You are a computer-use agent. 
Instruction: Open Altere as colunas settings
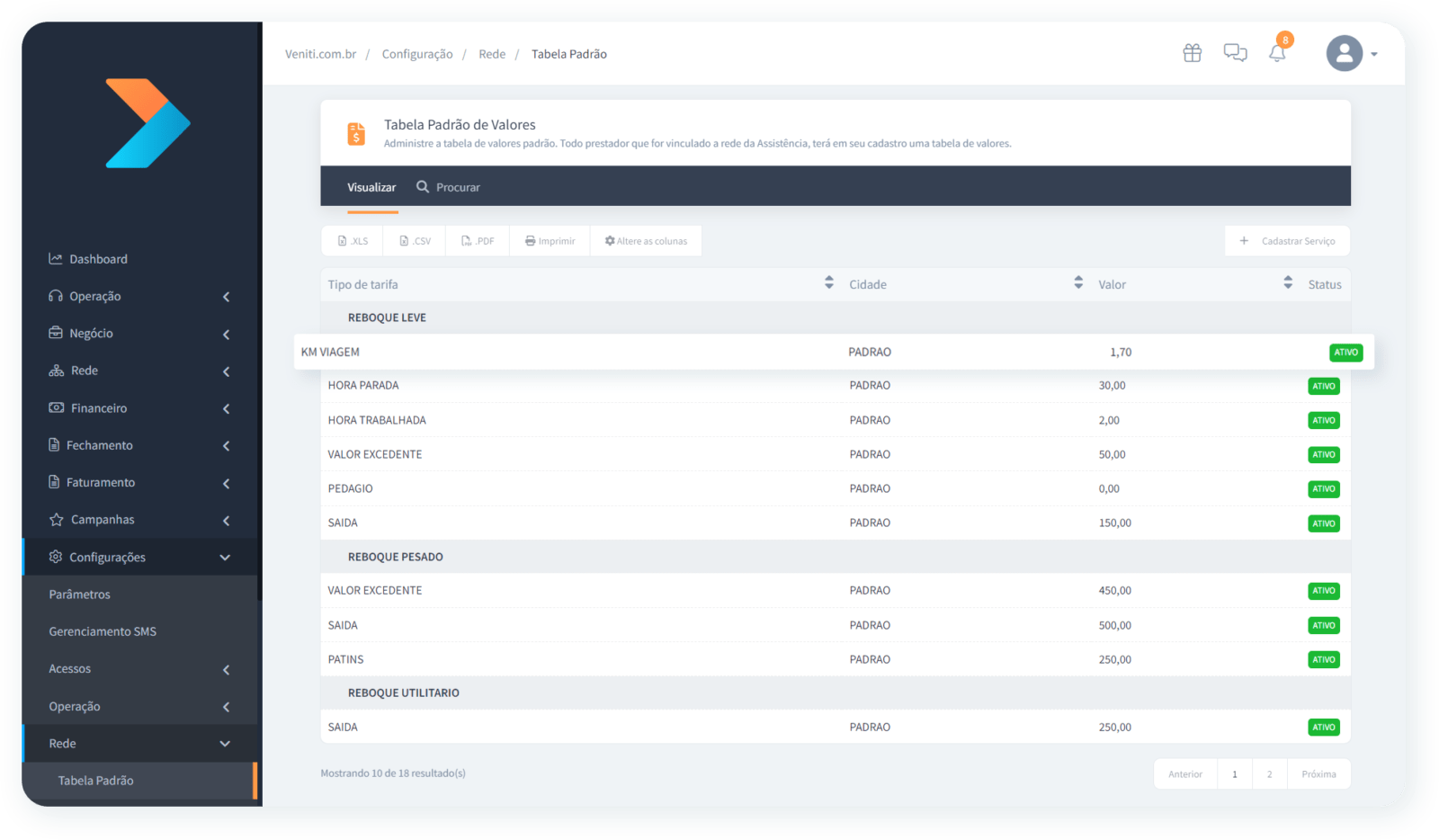pos(646,241)
